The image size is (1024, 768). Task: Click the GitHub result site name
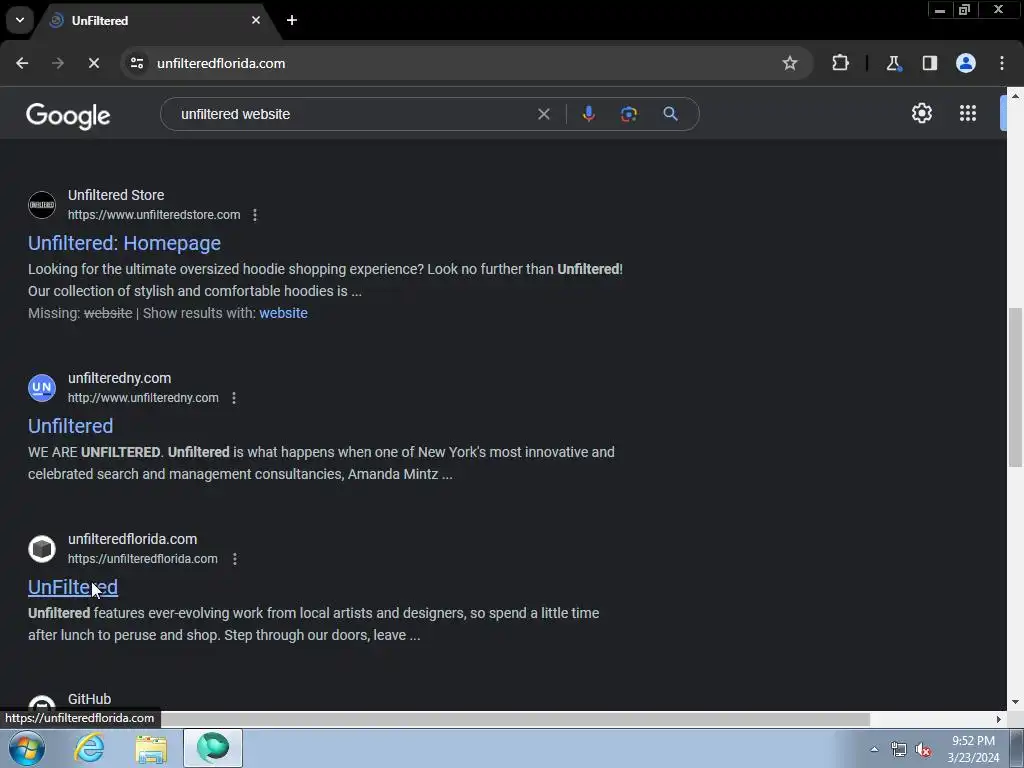click(89, 699)
